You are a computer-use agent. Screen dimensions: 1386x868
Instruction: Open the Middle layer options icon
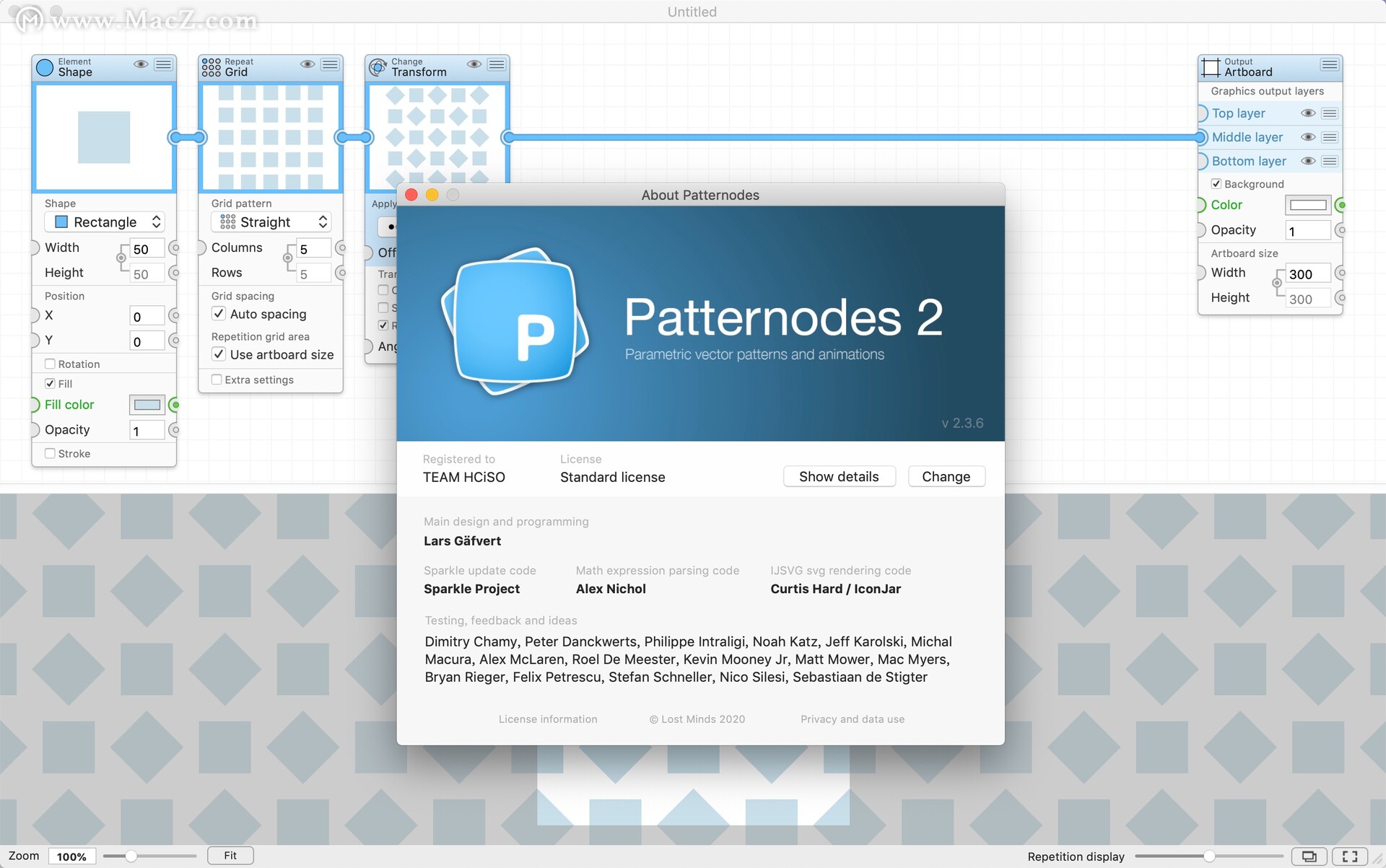pos(1330,137)
